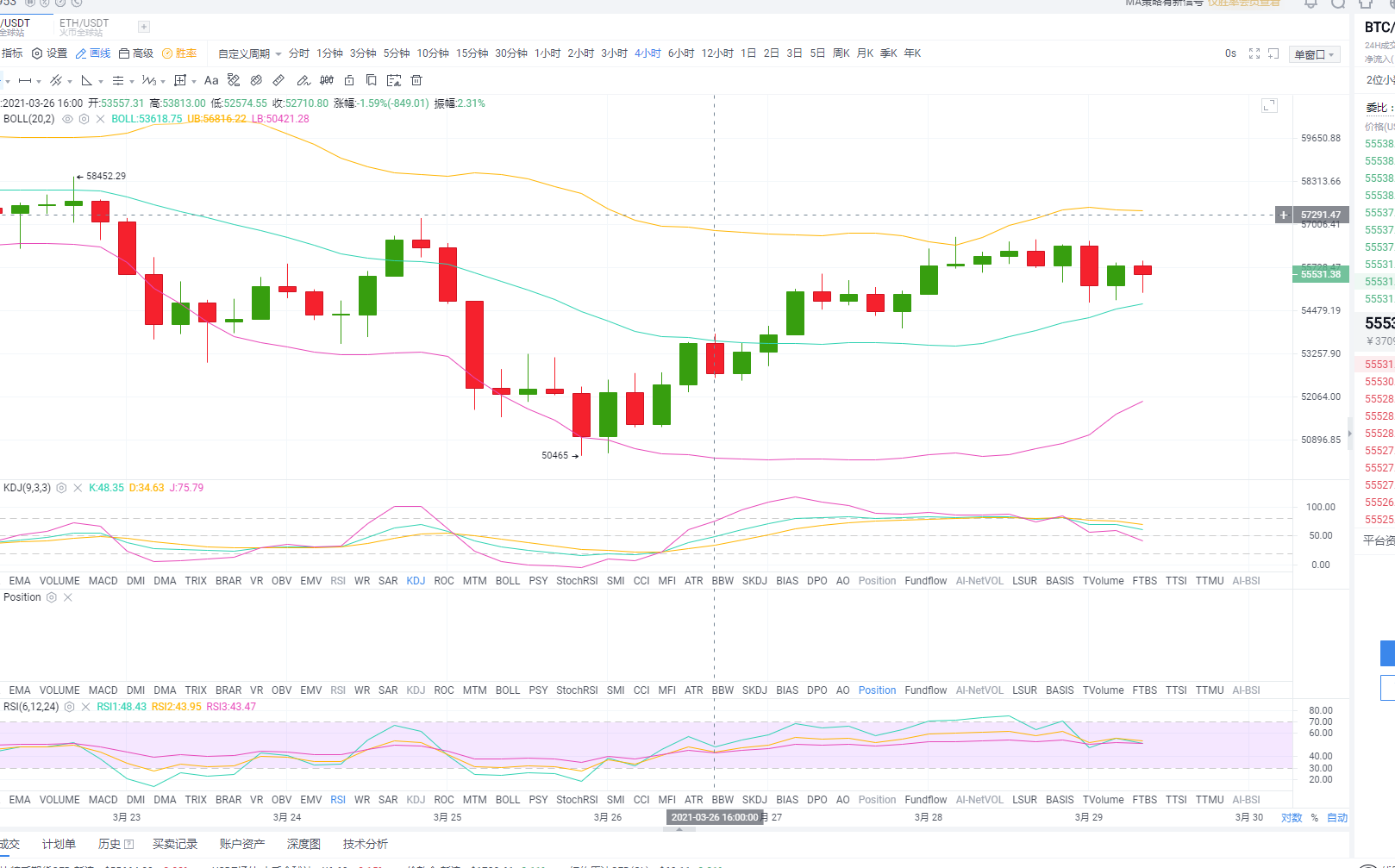Select the Aa text annotation tool
The image size is (1395, 868).
click(x=211, y=80)
